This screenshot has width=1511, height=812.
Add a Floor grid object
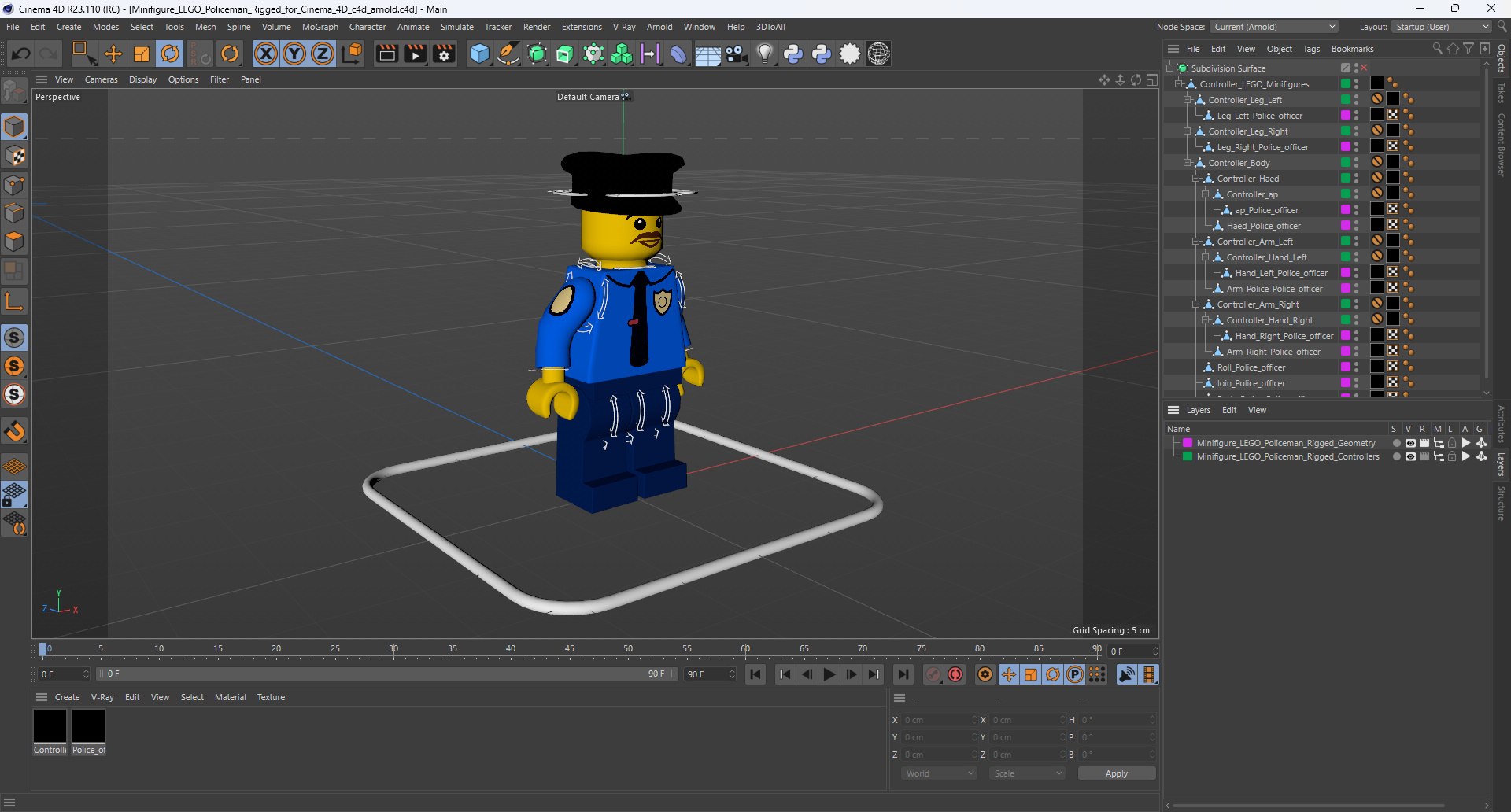pyautogui.click(x=707, y=54)
